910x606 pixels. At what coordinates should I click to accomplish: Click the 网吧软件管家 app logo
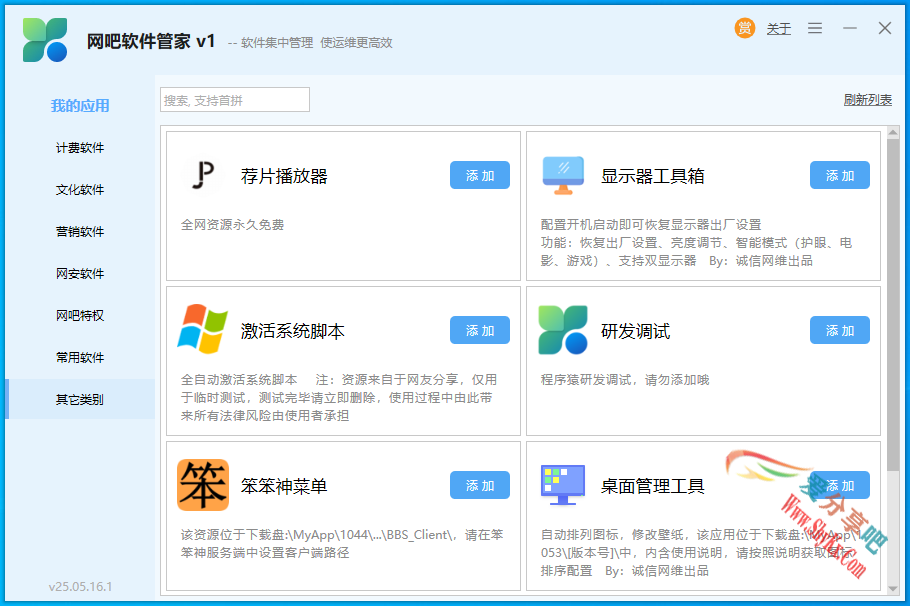click(45, 39)
